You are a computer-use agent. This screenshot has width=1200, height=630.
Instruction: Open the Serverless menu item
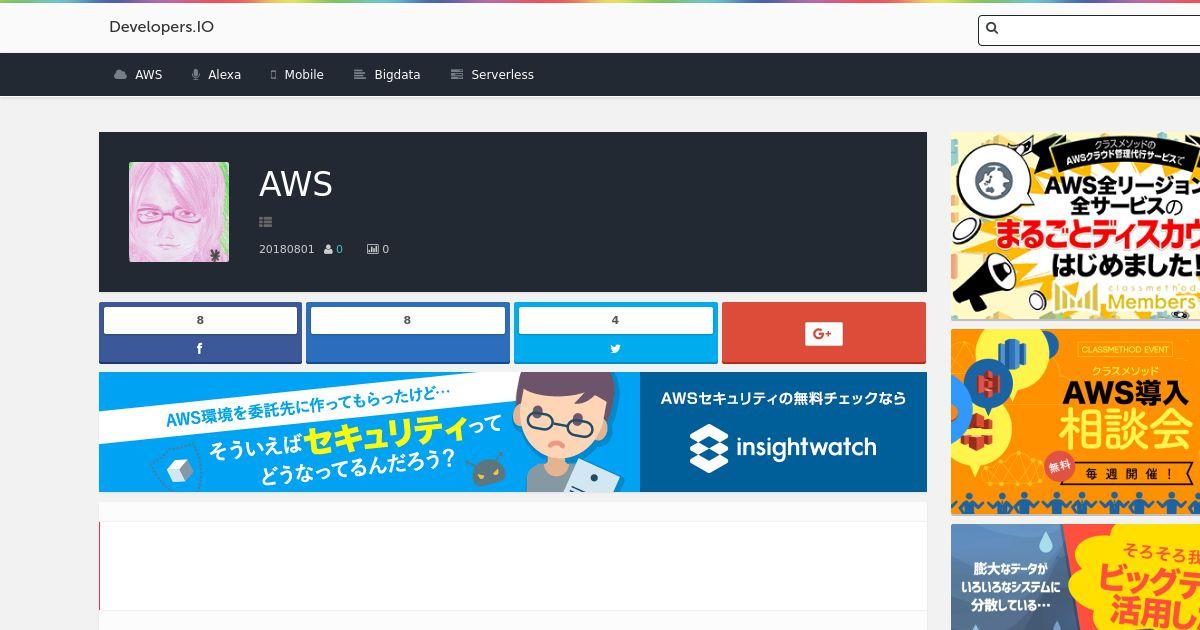[x=492, y=75]
